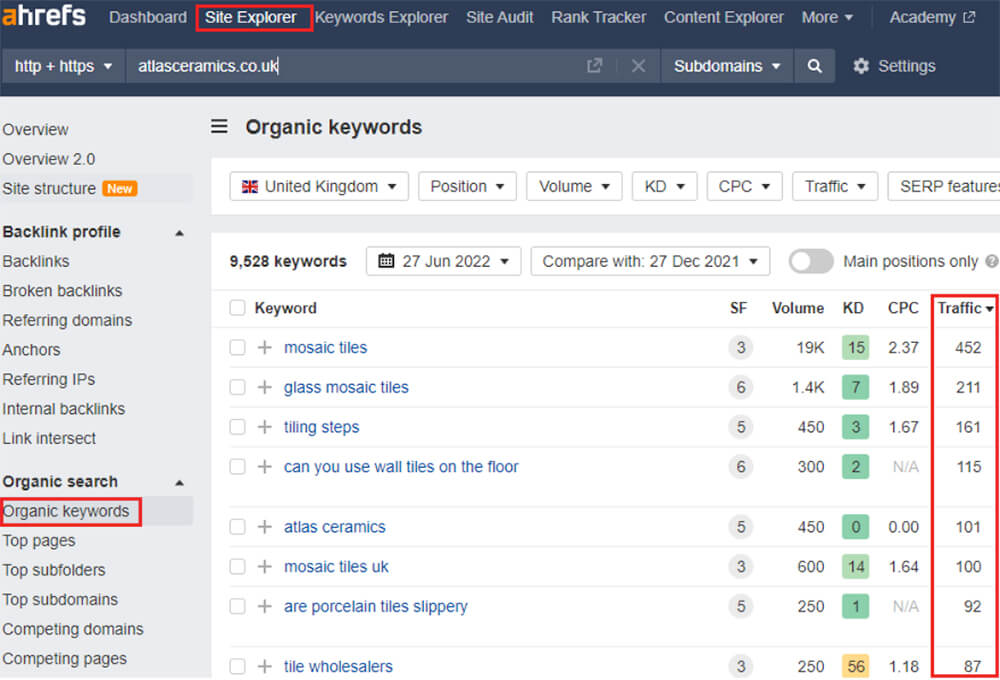1000x680 pixels.
Task: Toggle the hamburger sidebar menu
Action: tap(219, 126)
